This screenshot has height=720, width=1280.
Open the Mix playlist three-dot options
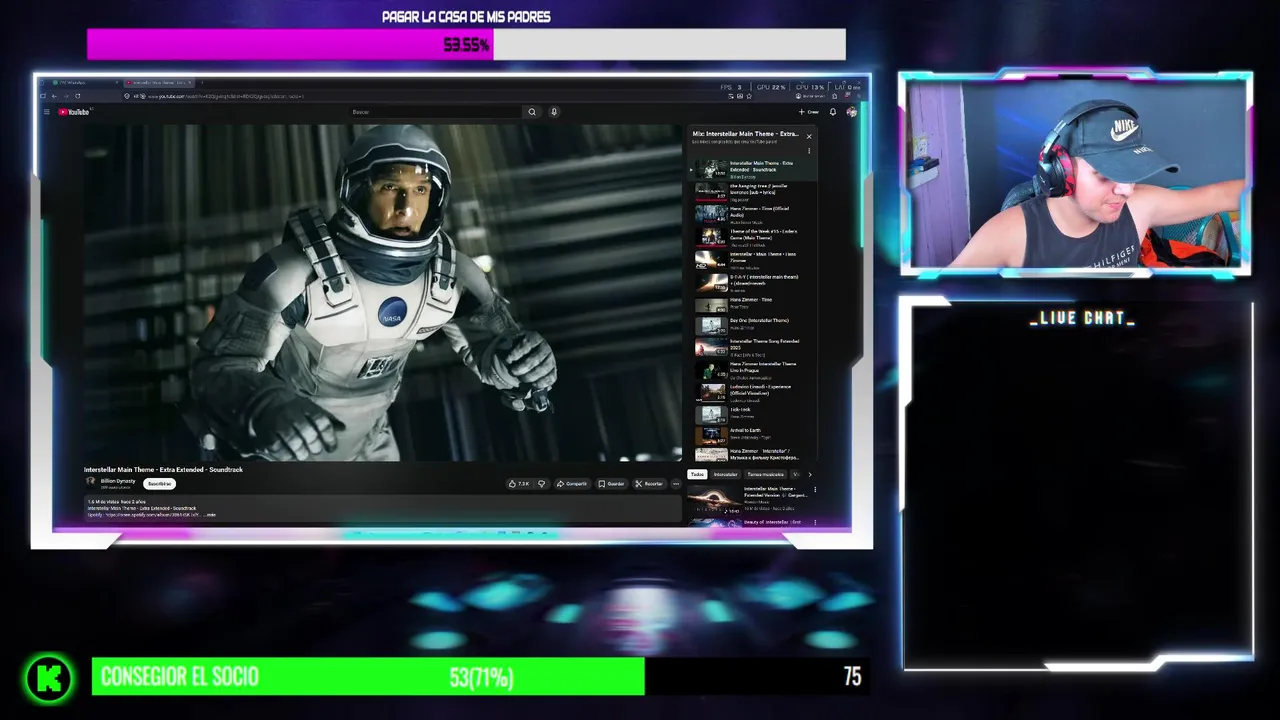809,151
